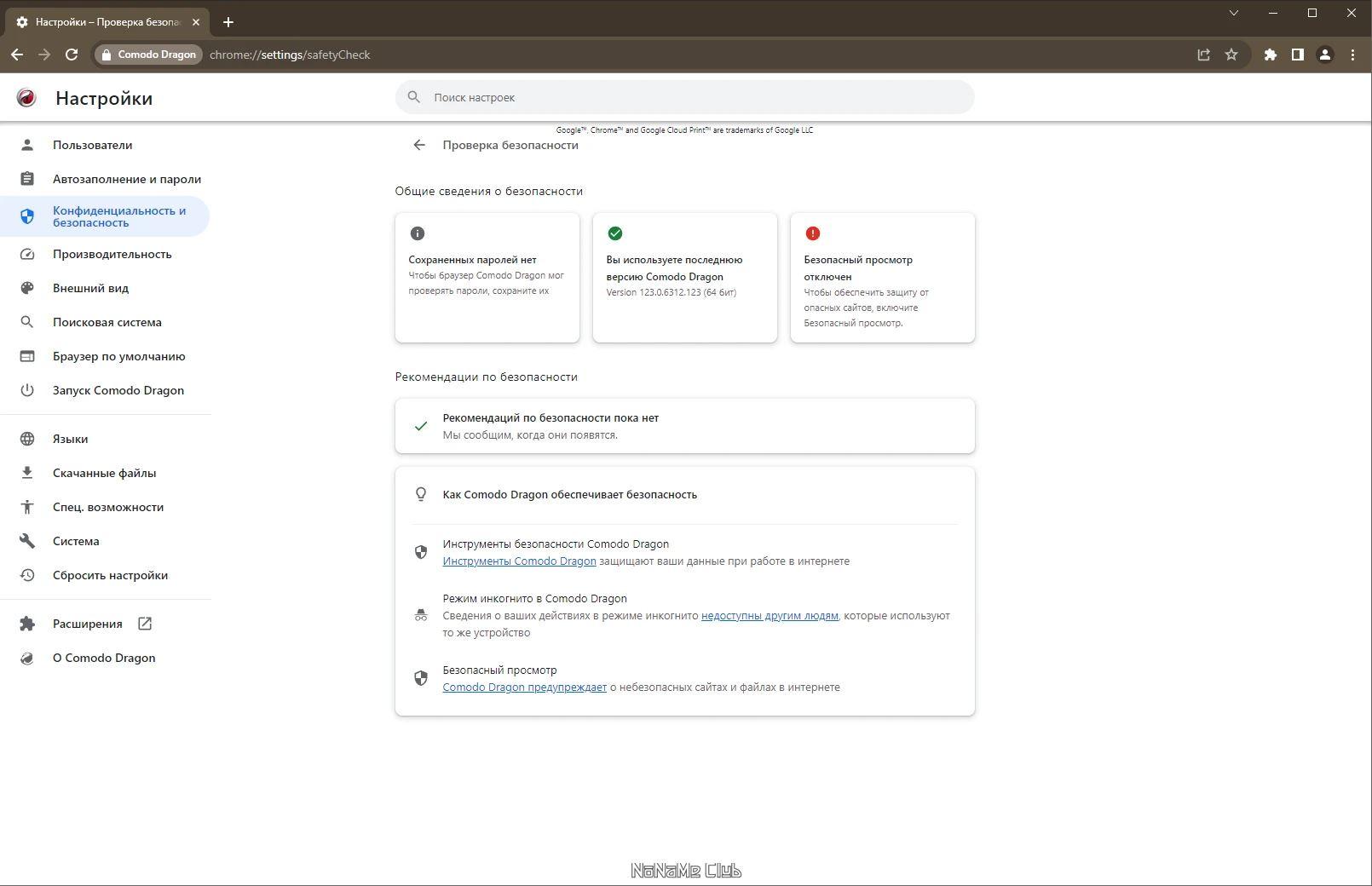This screenshot has height=886, width=1372.
Task: Click the forward navigation arrow
Action: pos(44,55)
